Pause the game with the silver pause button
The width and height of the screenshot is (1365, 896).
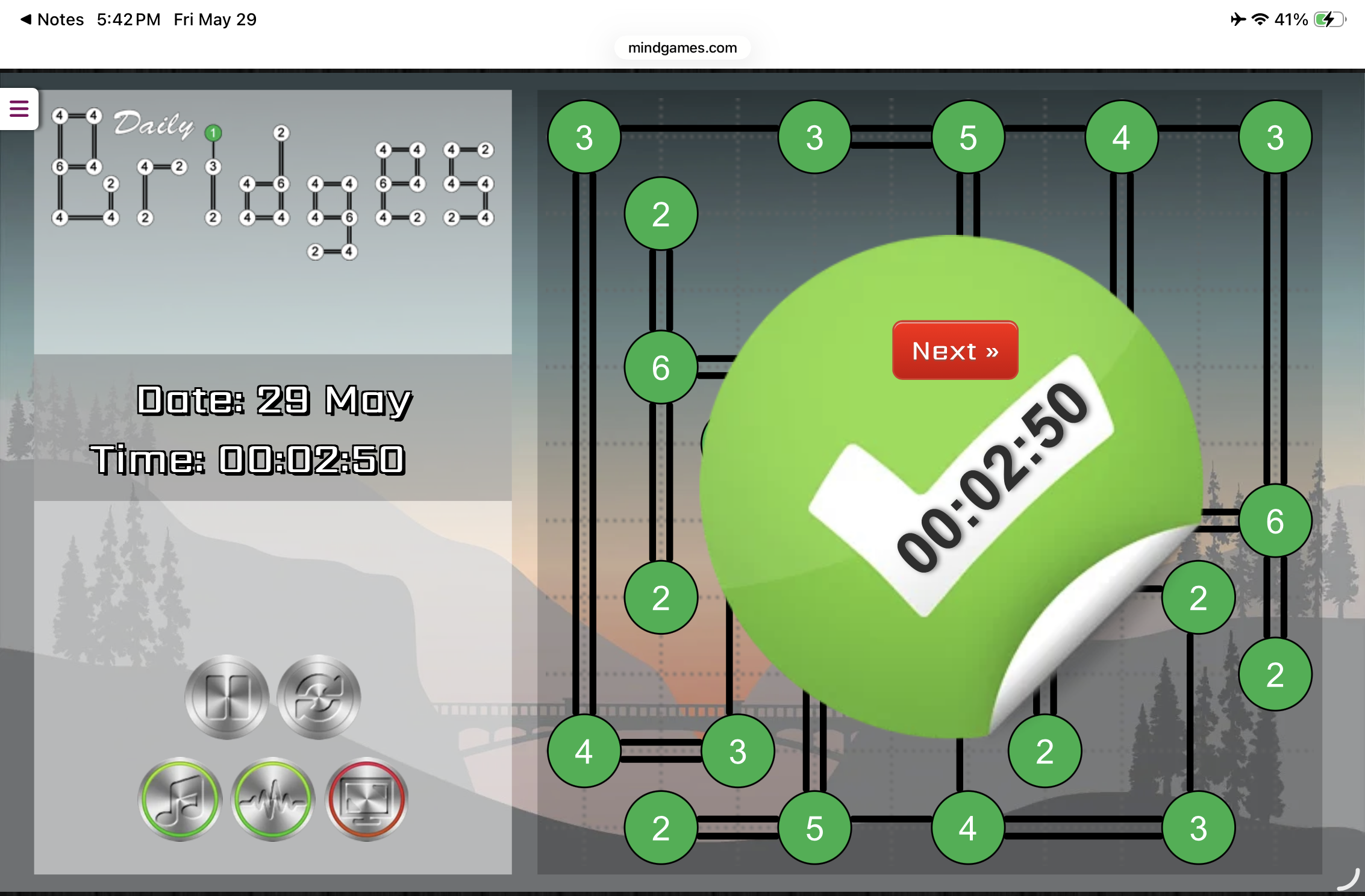pyautogui.click(x=227, y=697)
